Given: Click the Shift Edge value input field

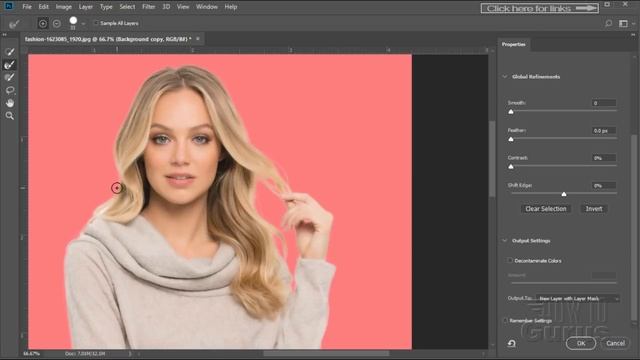Looking at the screenshot, I should click(x=604, y=186).
